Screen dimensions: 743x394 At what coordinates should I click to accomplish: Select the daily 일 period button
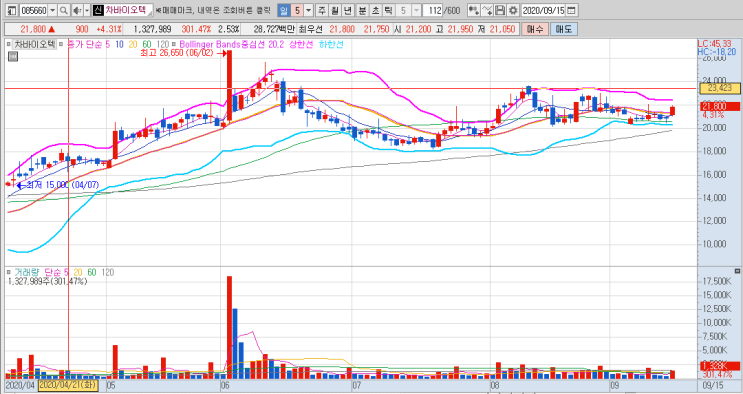point(283,10)
